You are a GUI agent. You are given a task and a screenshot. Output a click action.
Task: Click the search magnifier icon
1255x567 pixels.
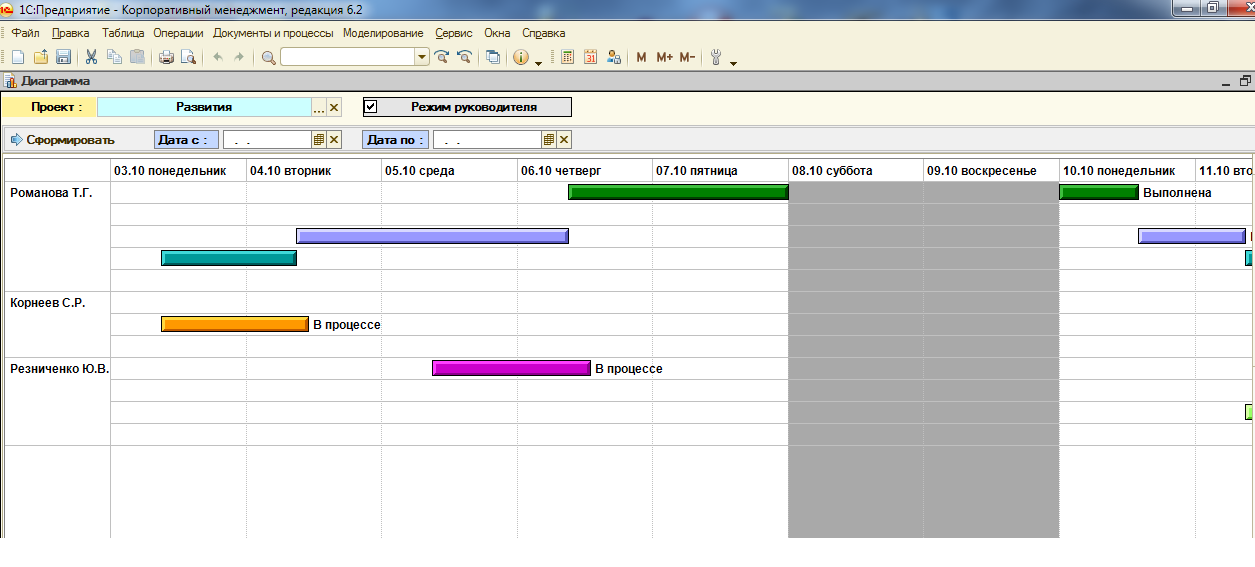point(268,57)
